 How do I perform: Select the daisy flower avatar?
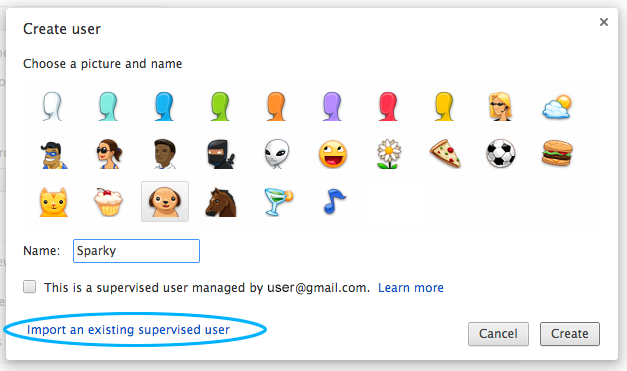pyautogui.click(x=389, y=154)
